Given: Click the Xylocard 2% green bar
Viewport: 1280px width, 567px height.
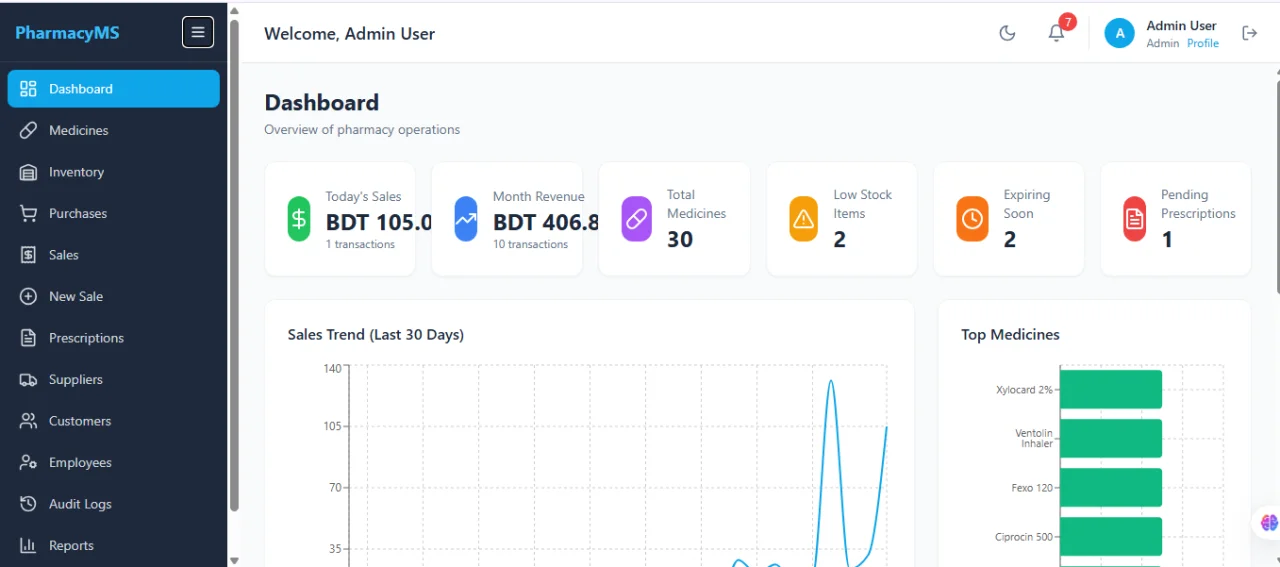Looking at the screenshot, I should tap(1111, 389).
